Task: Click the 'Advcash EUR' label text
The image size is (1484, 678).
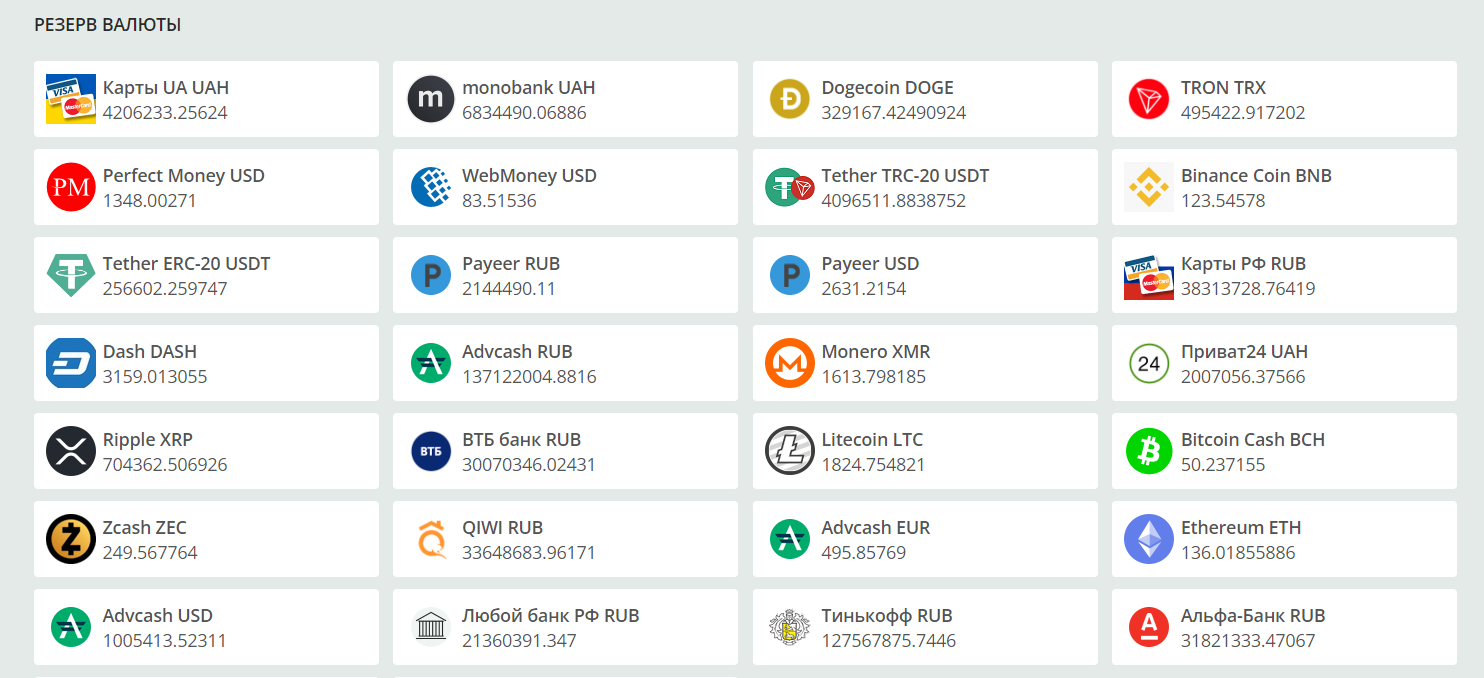Action: [x=876, y=527]
